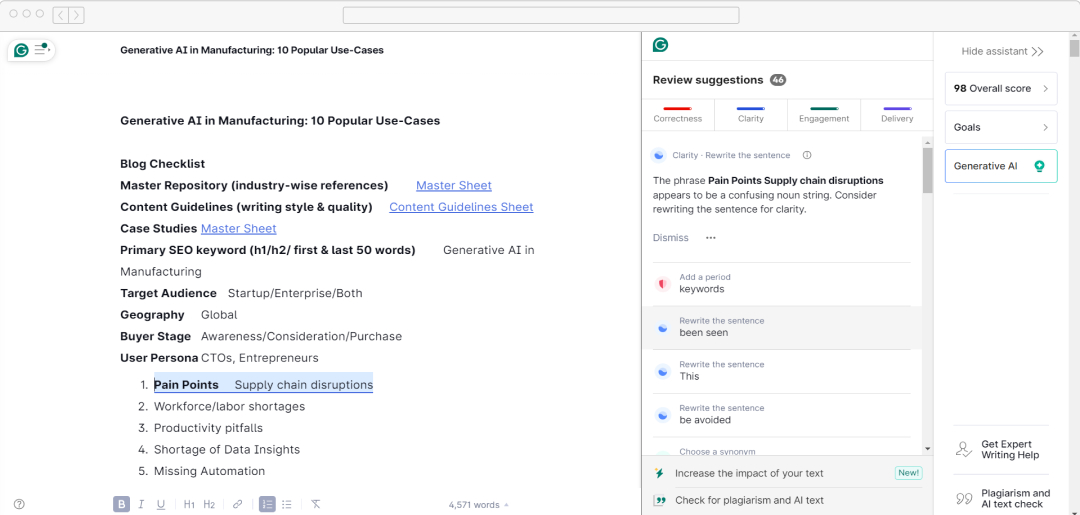Click highlighted Pain Points Supply chain disruptions
The height and width of the screenshot is (515, 1080).
pos(263,385)
